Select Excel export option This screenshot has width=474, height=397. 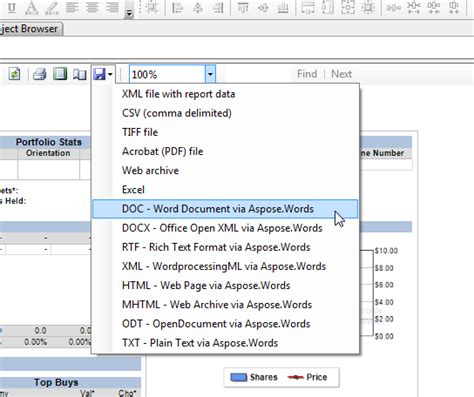(225, 190)
